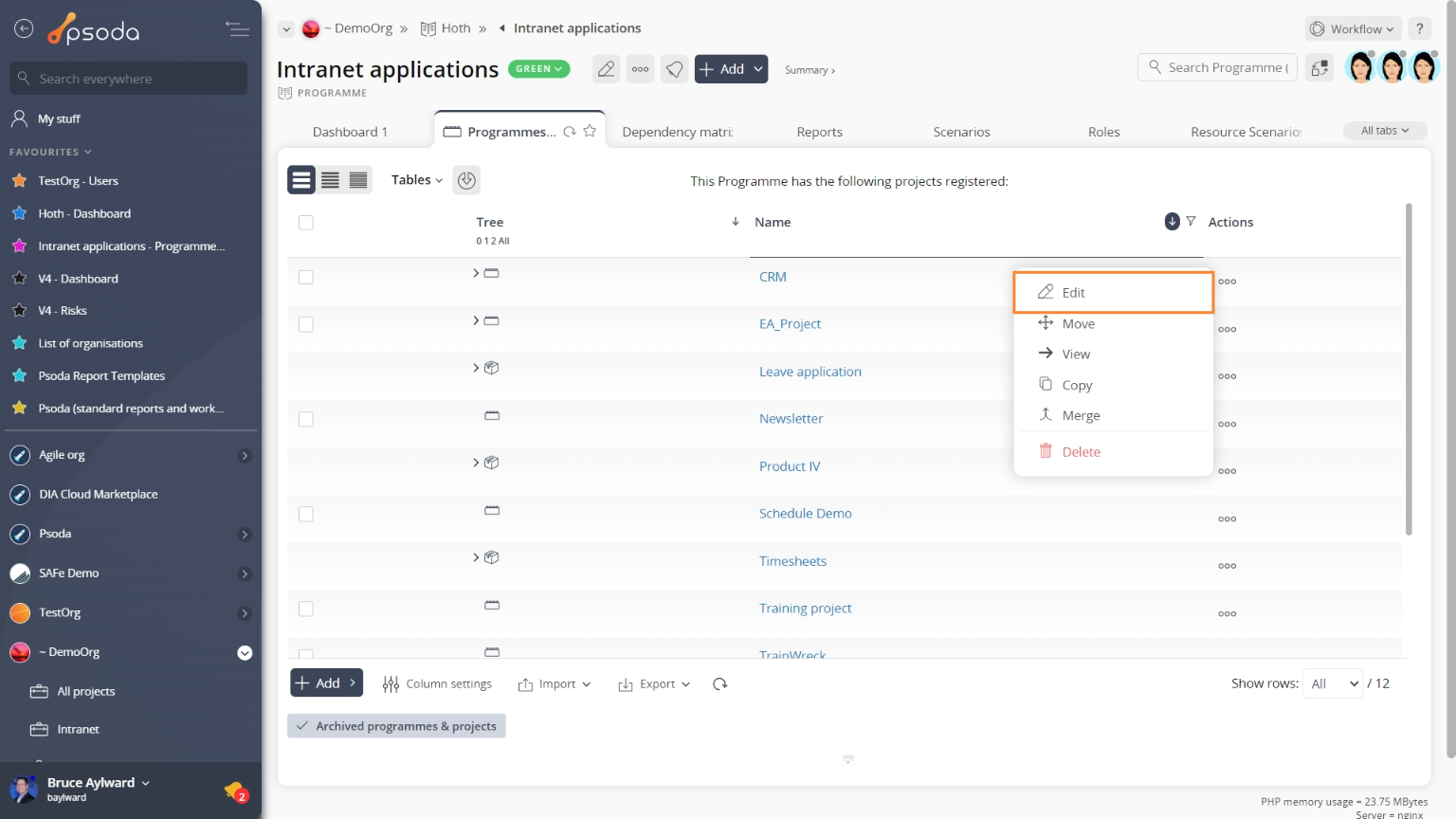Screen dimensions: 1456x819
Task: Click the pencil edit icon beside title
Action: 606,69
